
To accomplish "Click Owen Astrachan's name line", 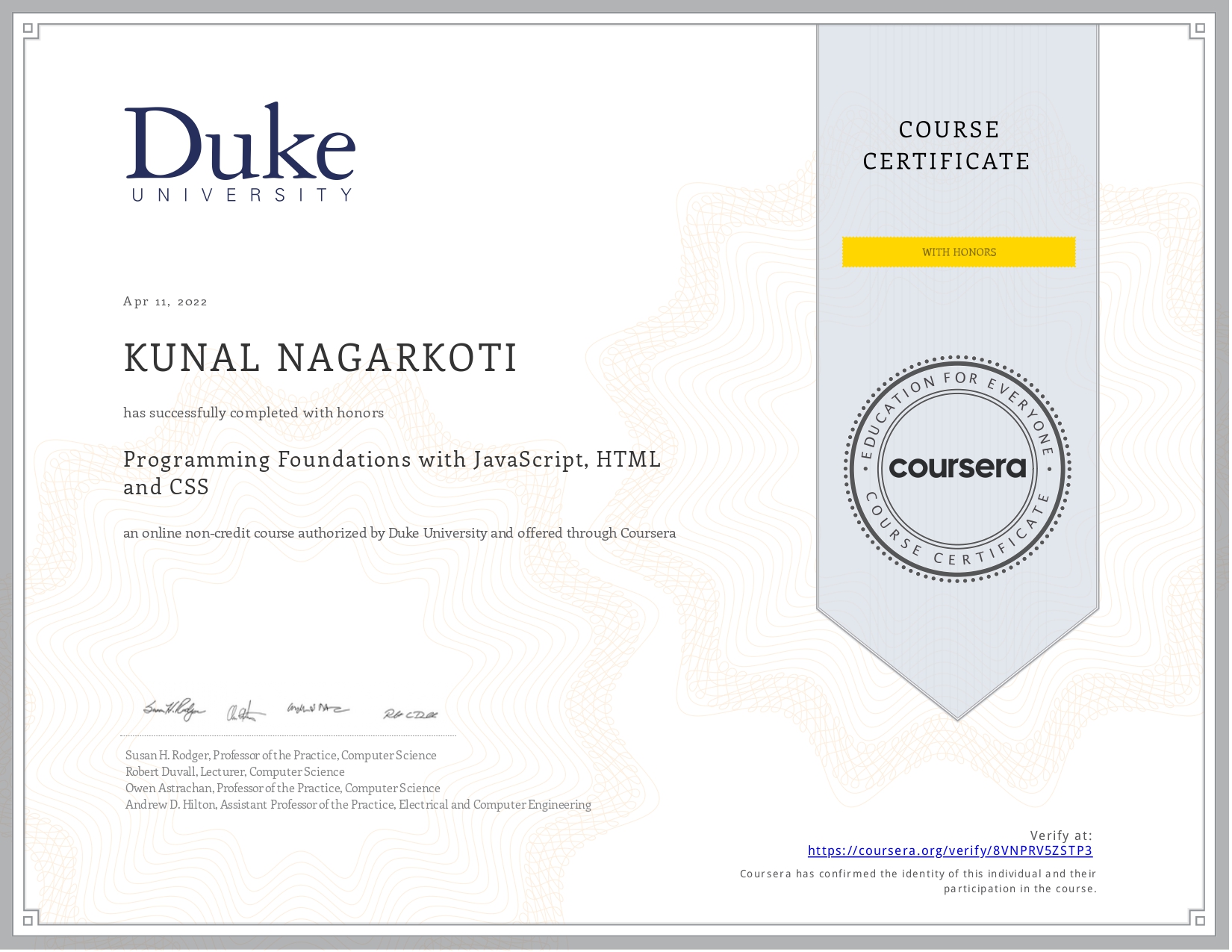I will pyautogui.click(x=283, y=788).
